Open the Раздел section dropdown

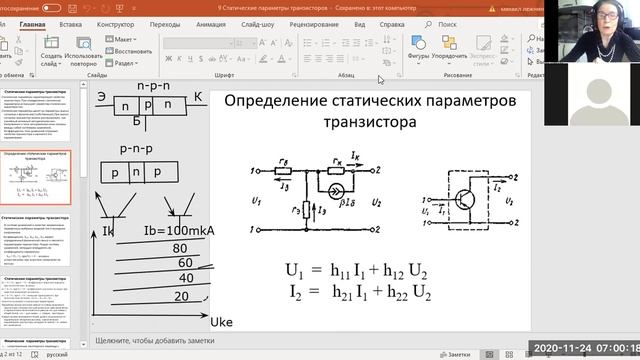(x=122, y=63)
